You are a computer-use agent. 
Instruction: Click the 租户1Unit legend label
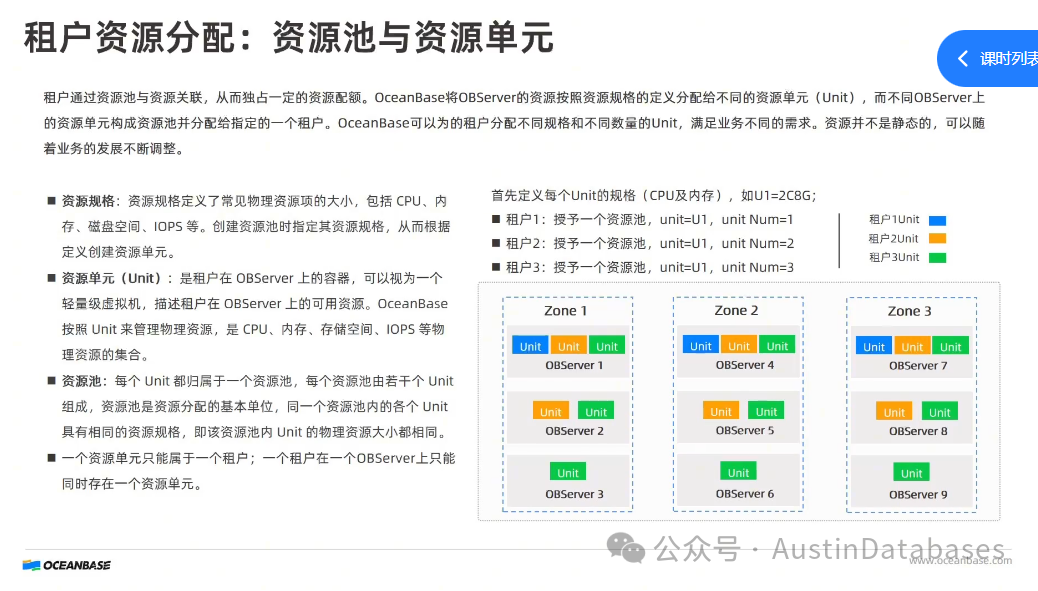pyautogui.click(x=894, y=220)
